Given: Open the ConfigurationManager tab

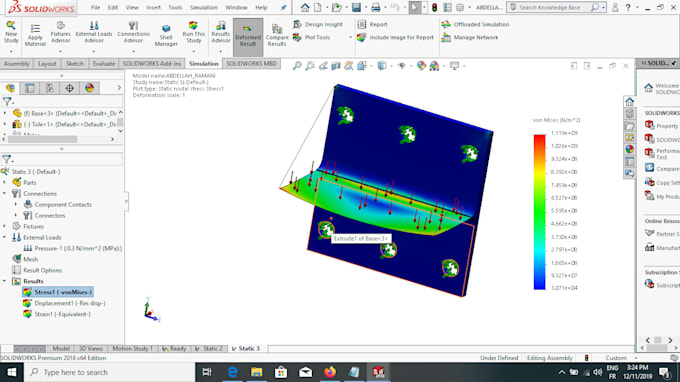Looking at the screenshot, I should (50, 88).
